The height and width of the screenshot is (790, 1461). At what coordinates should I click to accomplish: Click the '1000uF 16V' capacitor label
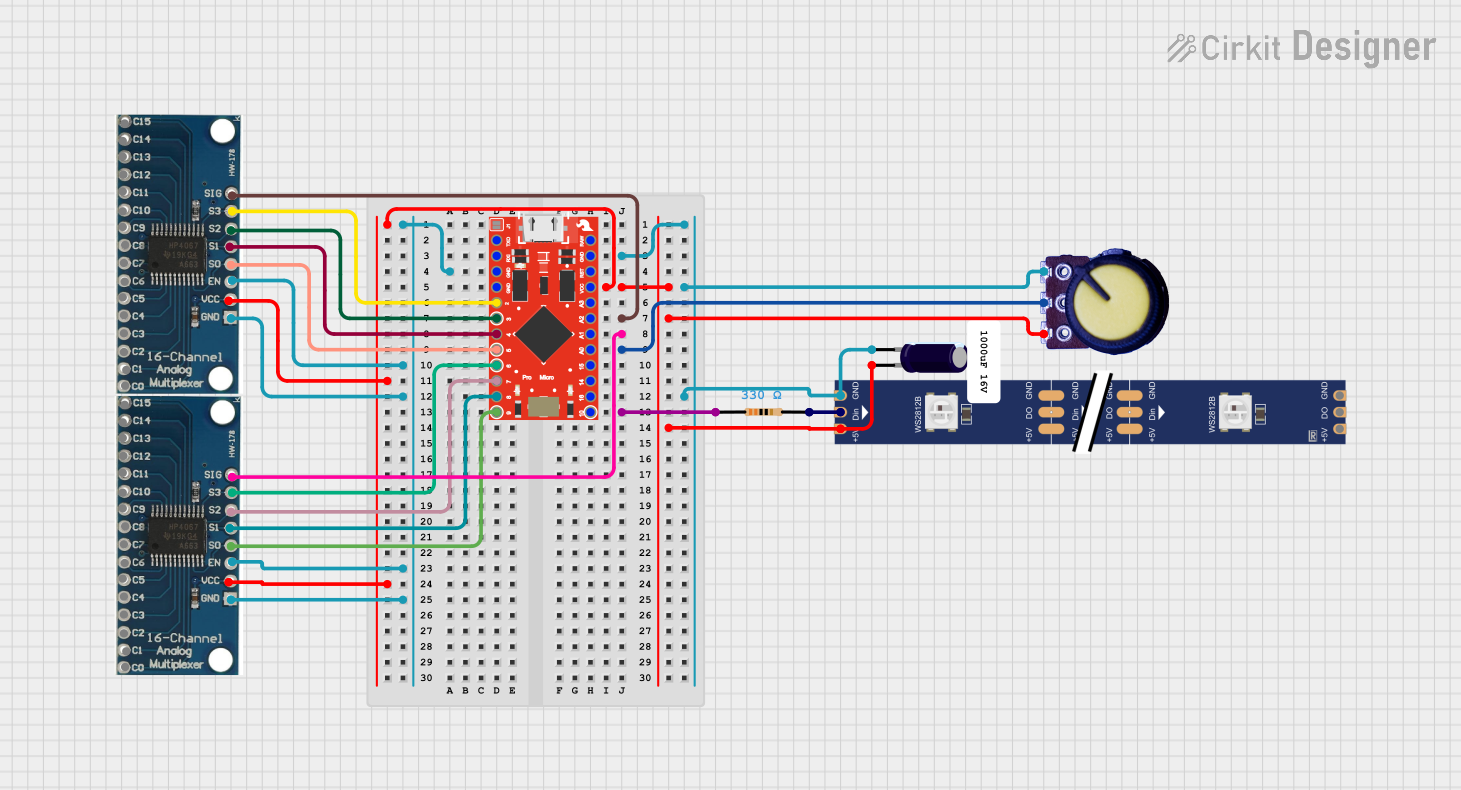click(x=983, y=362)
